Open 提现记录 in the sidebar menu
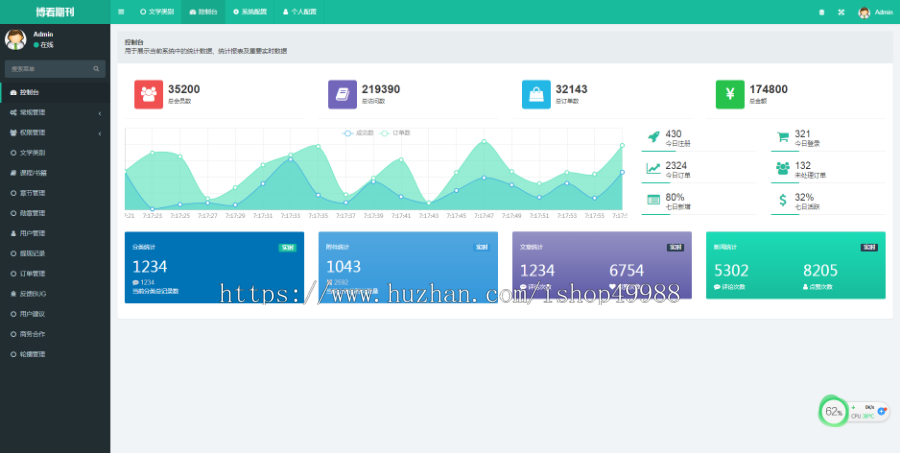 (55, 254)
